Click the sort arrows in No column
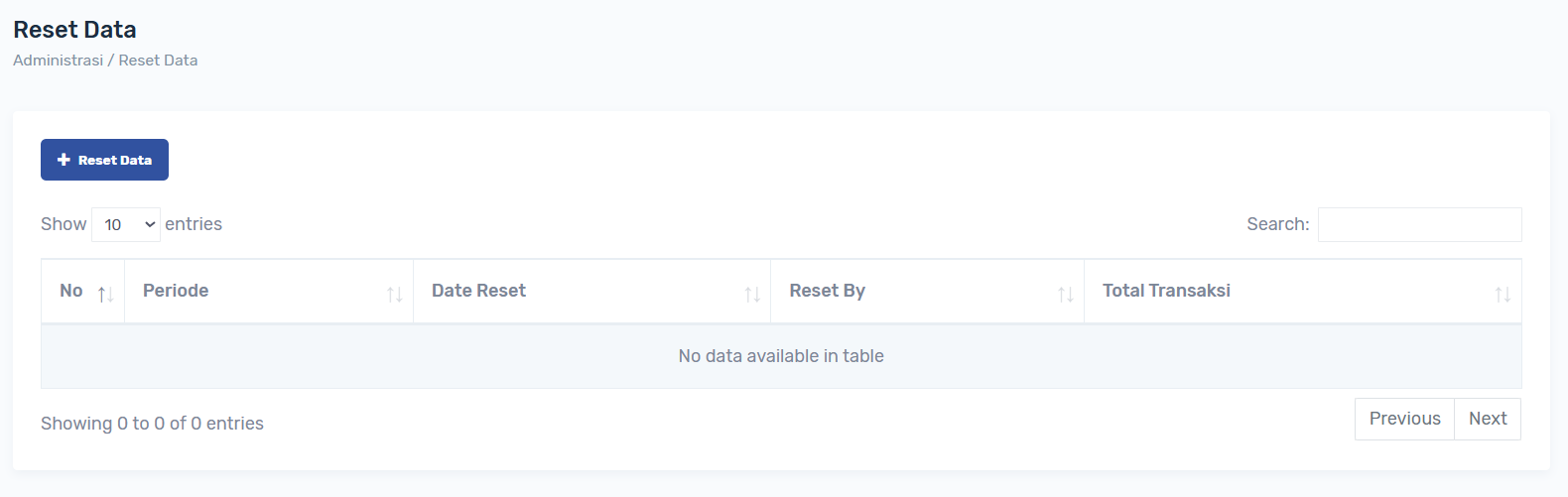The height and width of the screenshot is (497, 1568). pos(105,294)
